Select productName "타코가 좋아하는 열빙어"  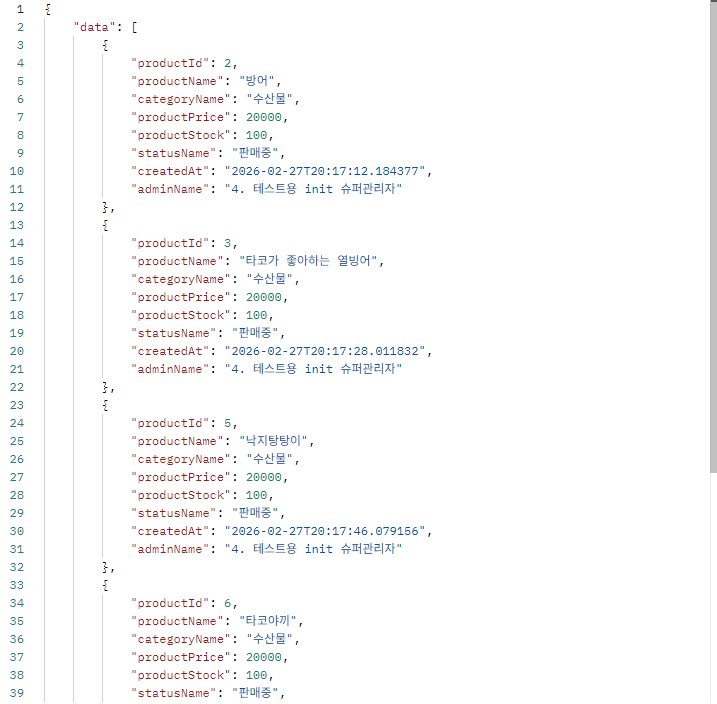308,261
